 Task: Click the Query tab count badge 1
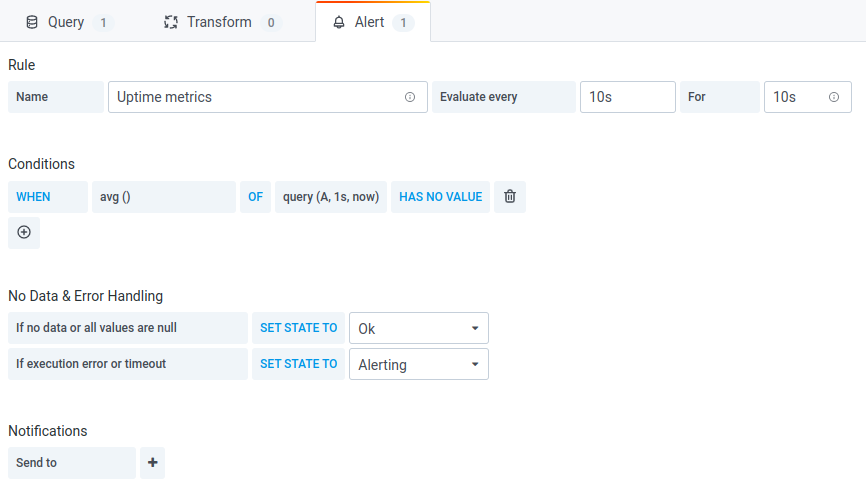tap(103, 23)
